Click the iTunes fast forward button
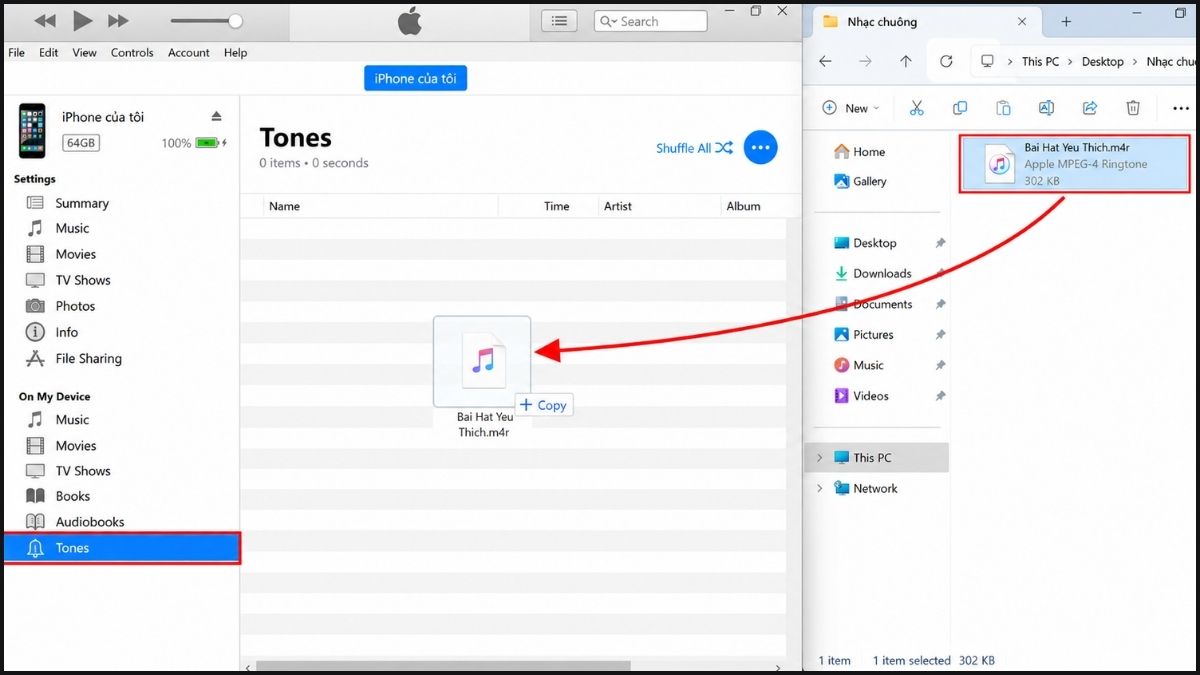 coord(118,20)
